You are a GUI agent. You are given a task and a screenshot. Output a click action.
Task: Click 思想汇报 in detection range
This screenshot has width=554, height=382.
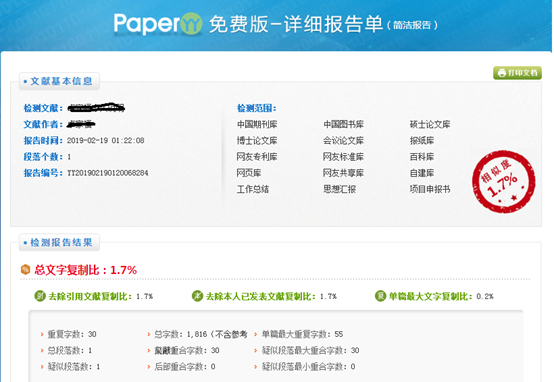340,189
